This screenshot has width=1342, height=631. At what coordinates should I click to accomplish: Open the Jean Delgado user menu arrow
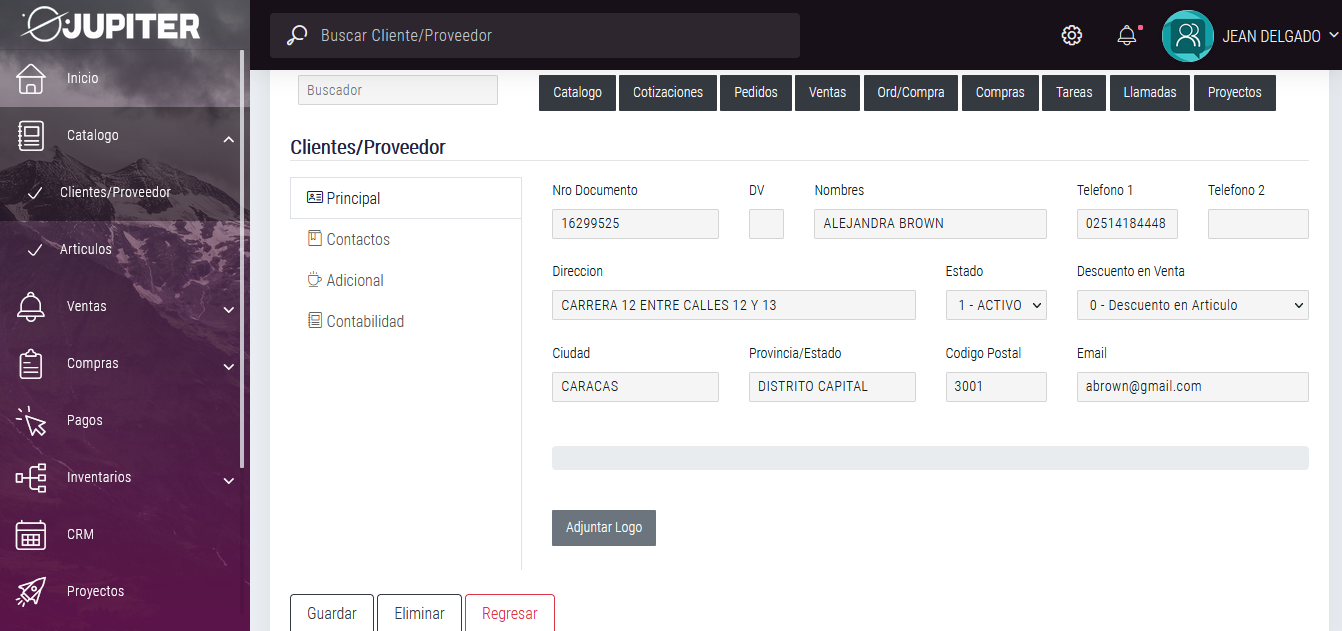(1334, 35)
